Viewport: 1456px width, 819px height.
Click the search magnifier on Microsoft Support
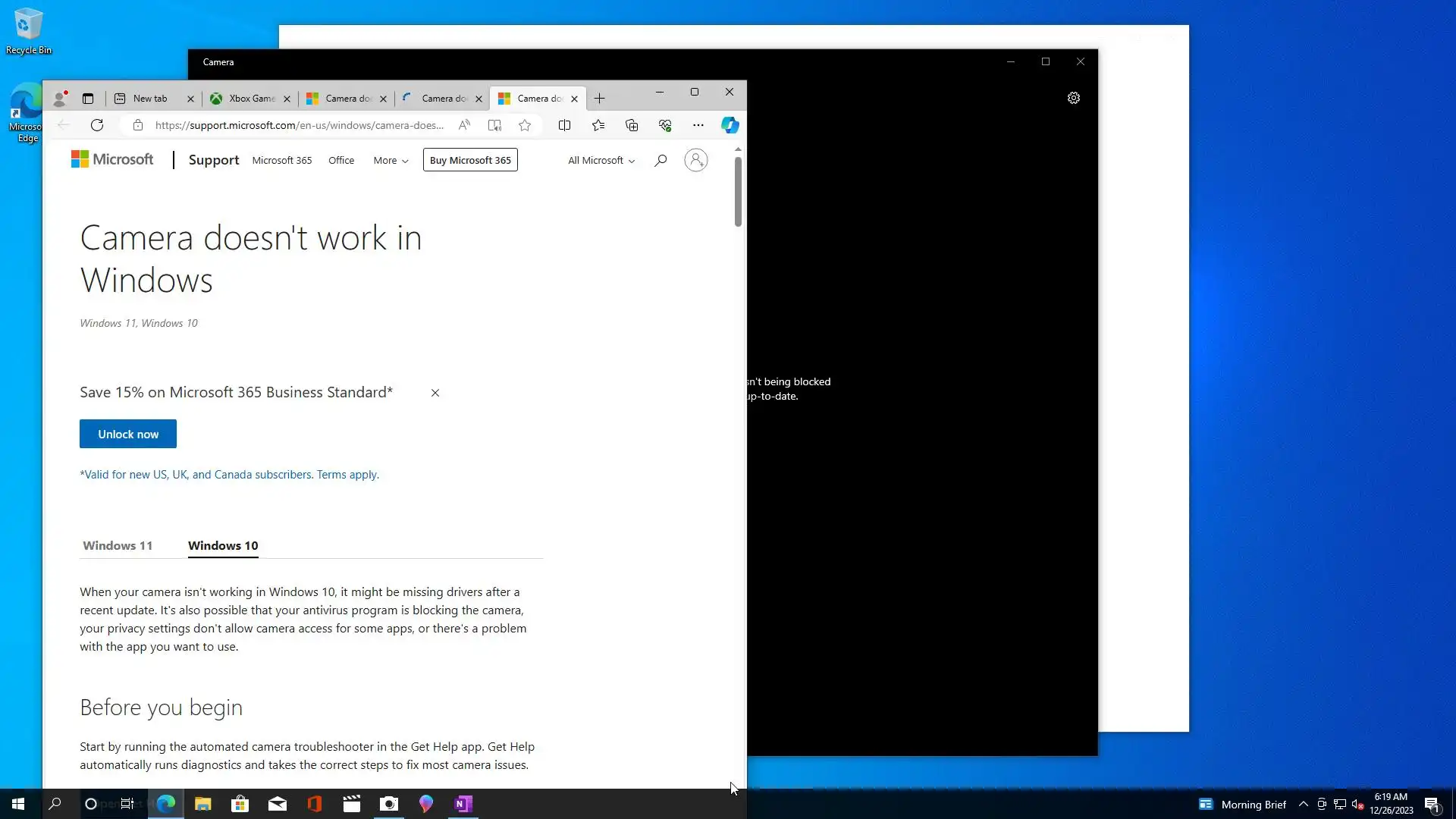pyautogui.click(x=661, y=160)
